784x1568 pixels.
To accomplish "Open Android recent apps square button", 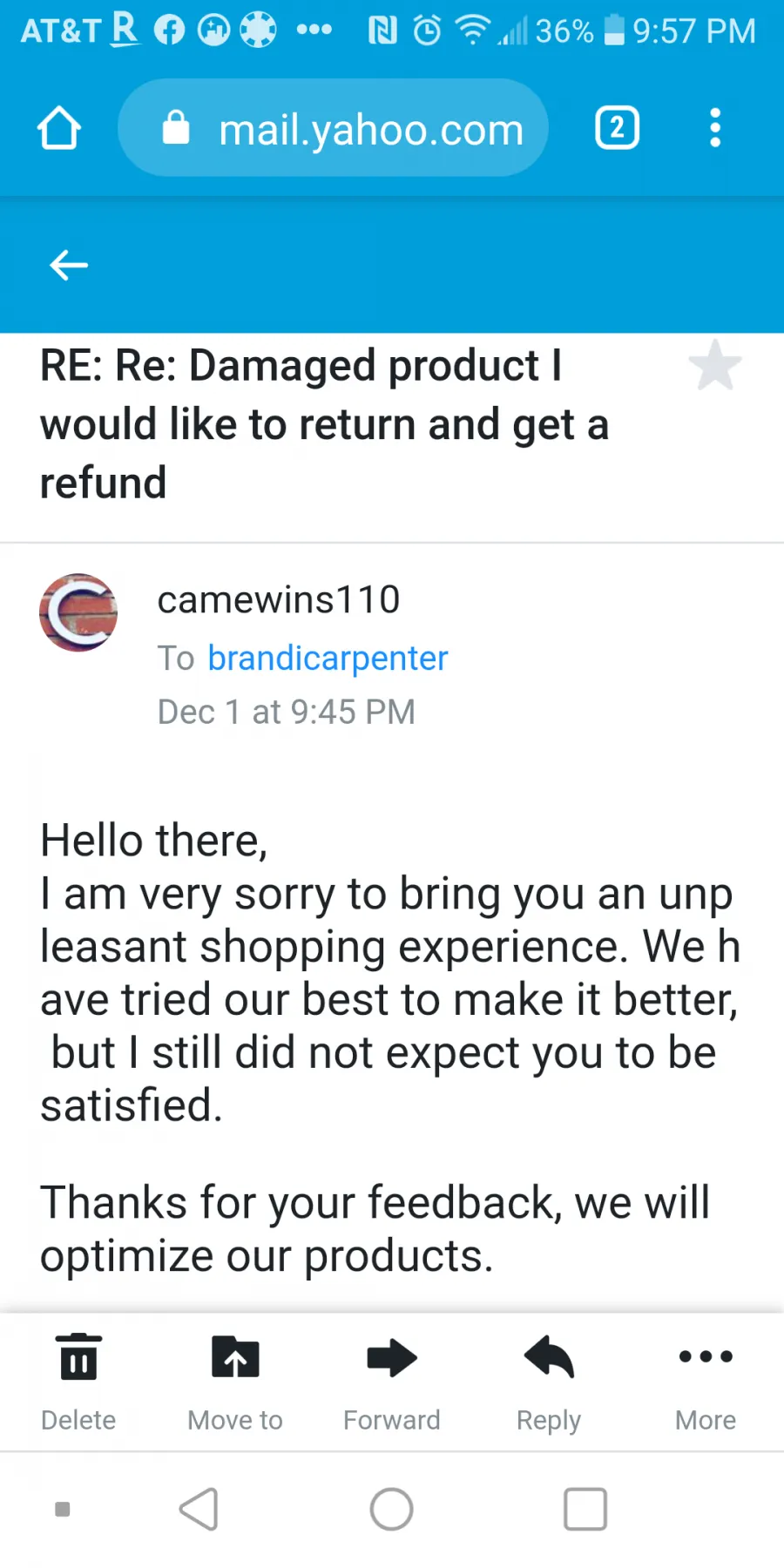I will tap(585, 1509).
